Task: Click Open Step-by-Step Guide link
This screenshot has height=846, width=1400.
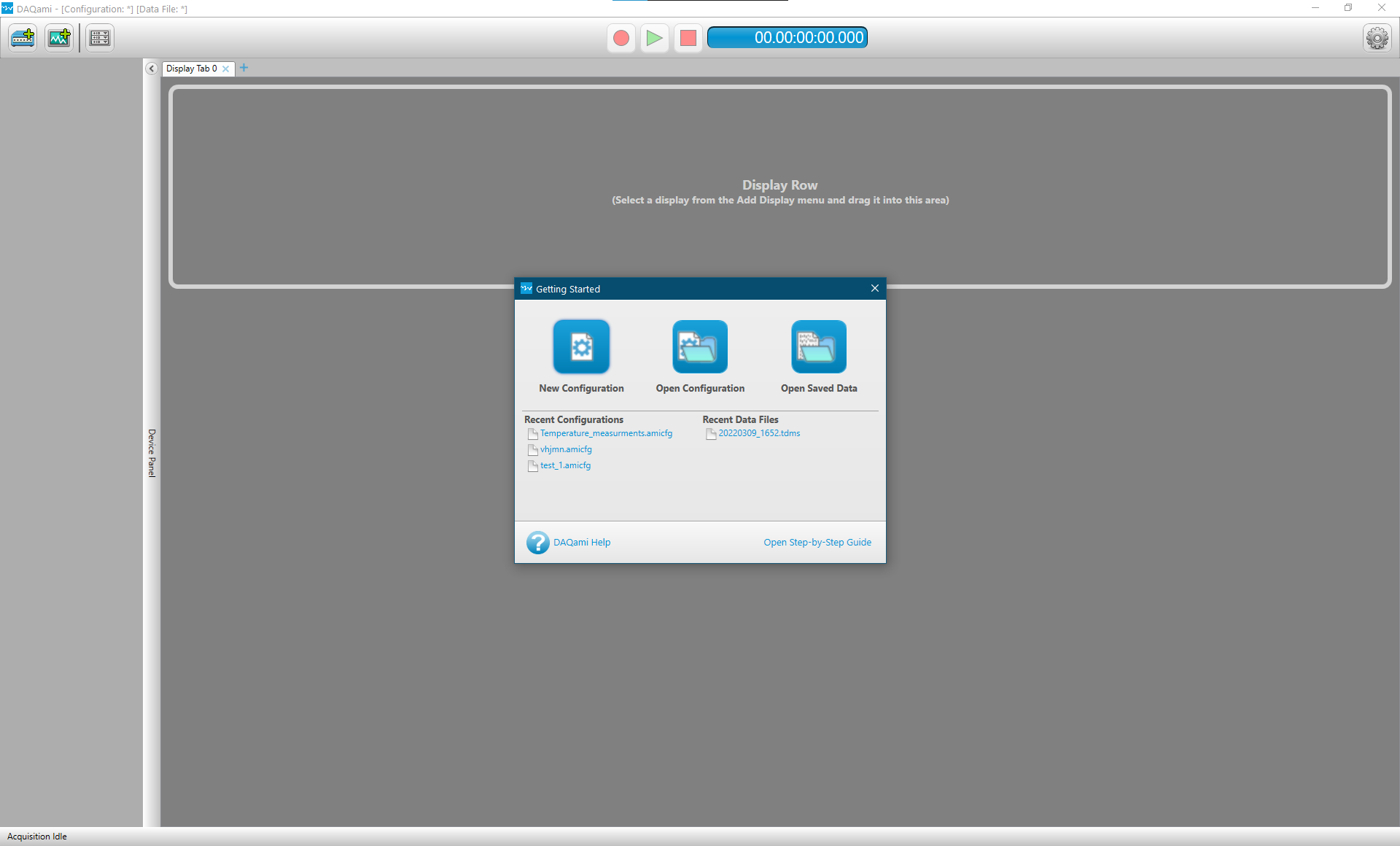Action: coord(817,543)
